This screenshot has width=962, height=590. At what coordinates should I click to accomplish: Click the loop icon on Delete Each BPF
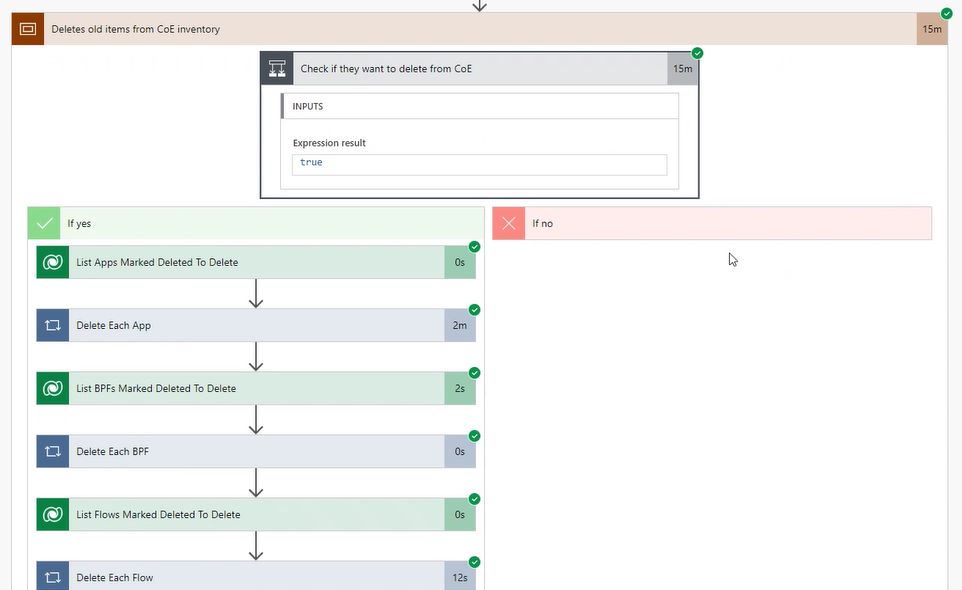click(x=53, y=451)
